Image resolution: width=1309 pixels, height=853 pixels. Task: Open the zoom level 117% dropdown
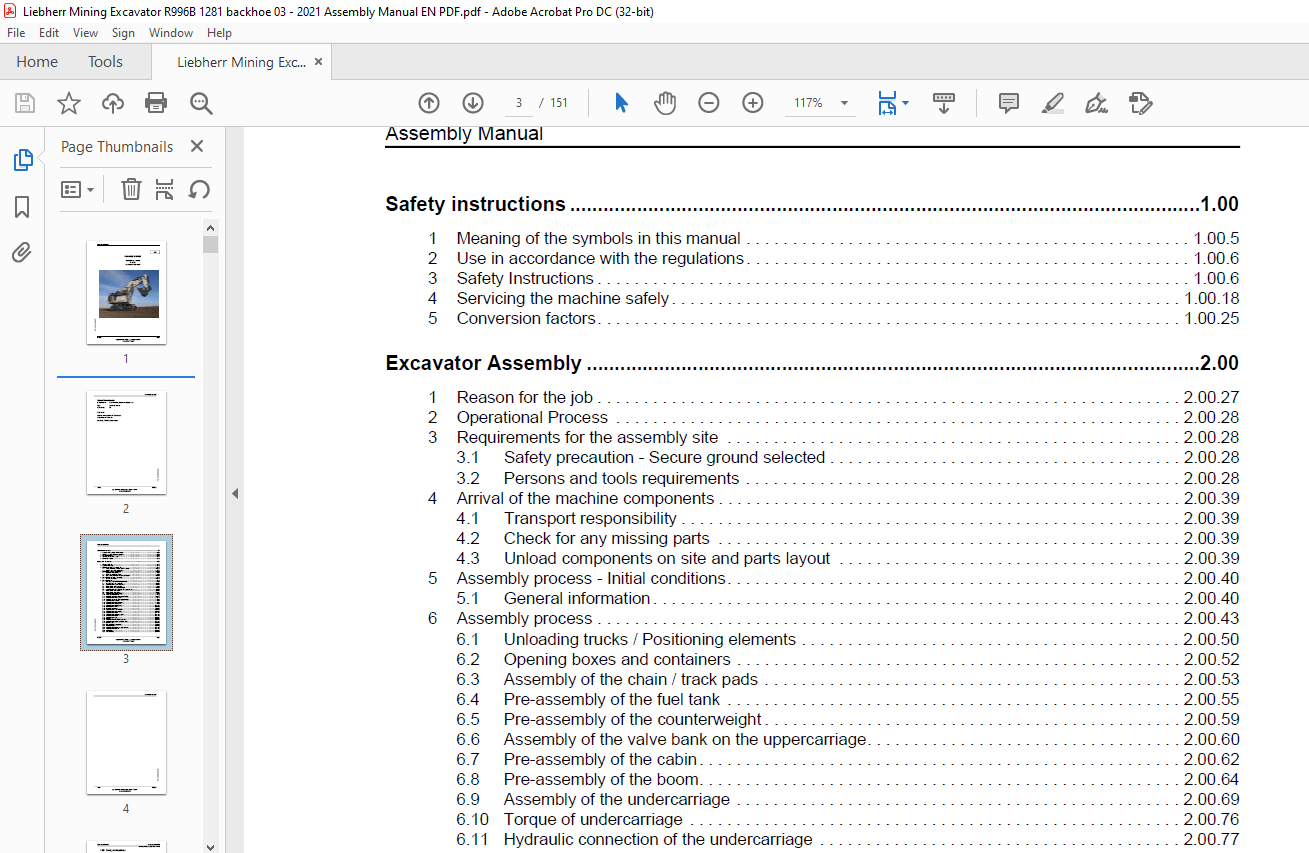[x=844, y=103]
